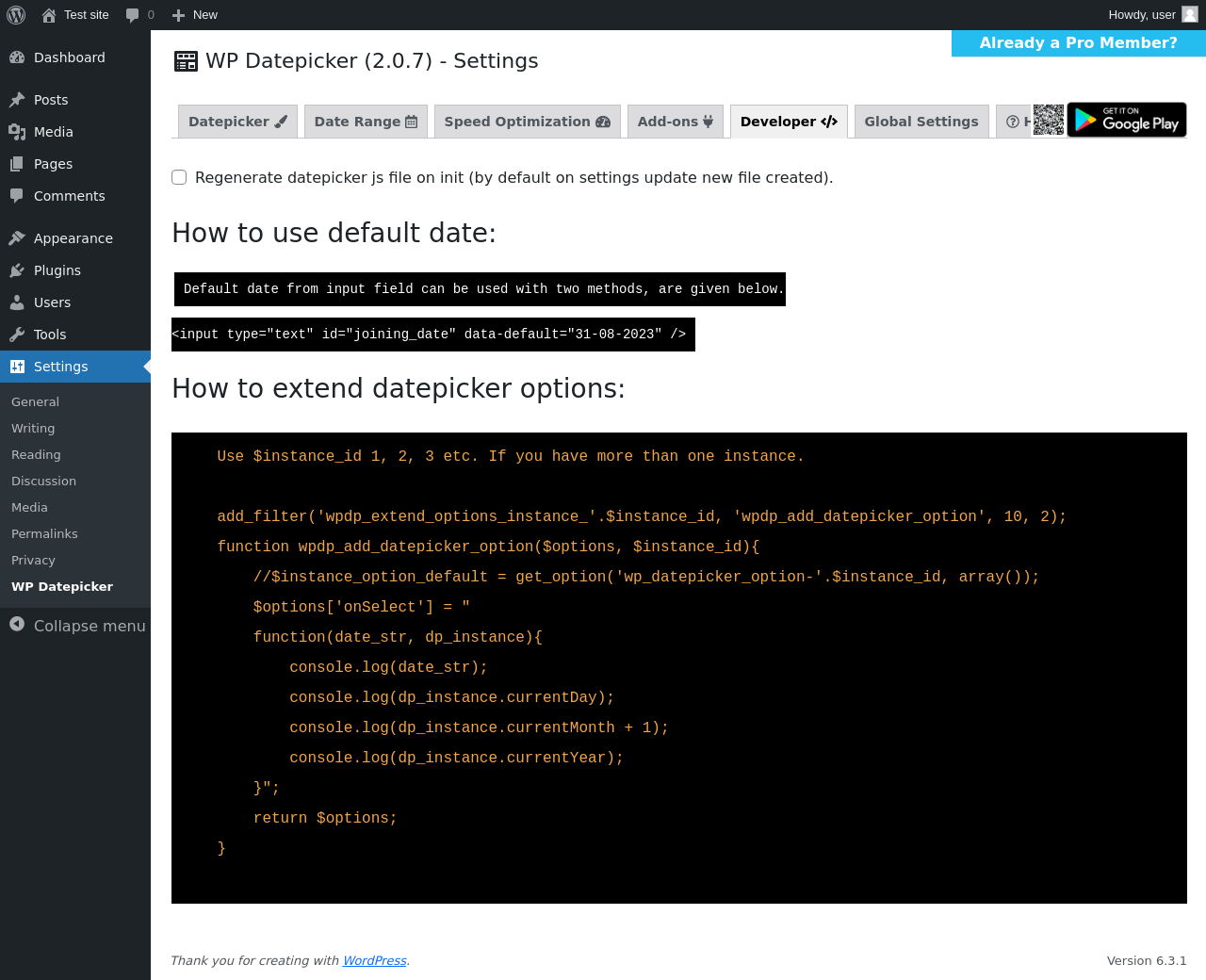This screenshot has height=980, width=1206.
Task: Click the joining_date input code snippet
Action: pyautogui.click(x=432, y=335)
